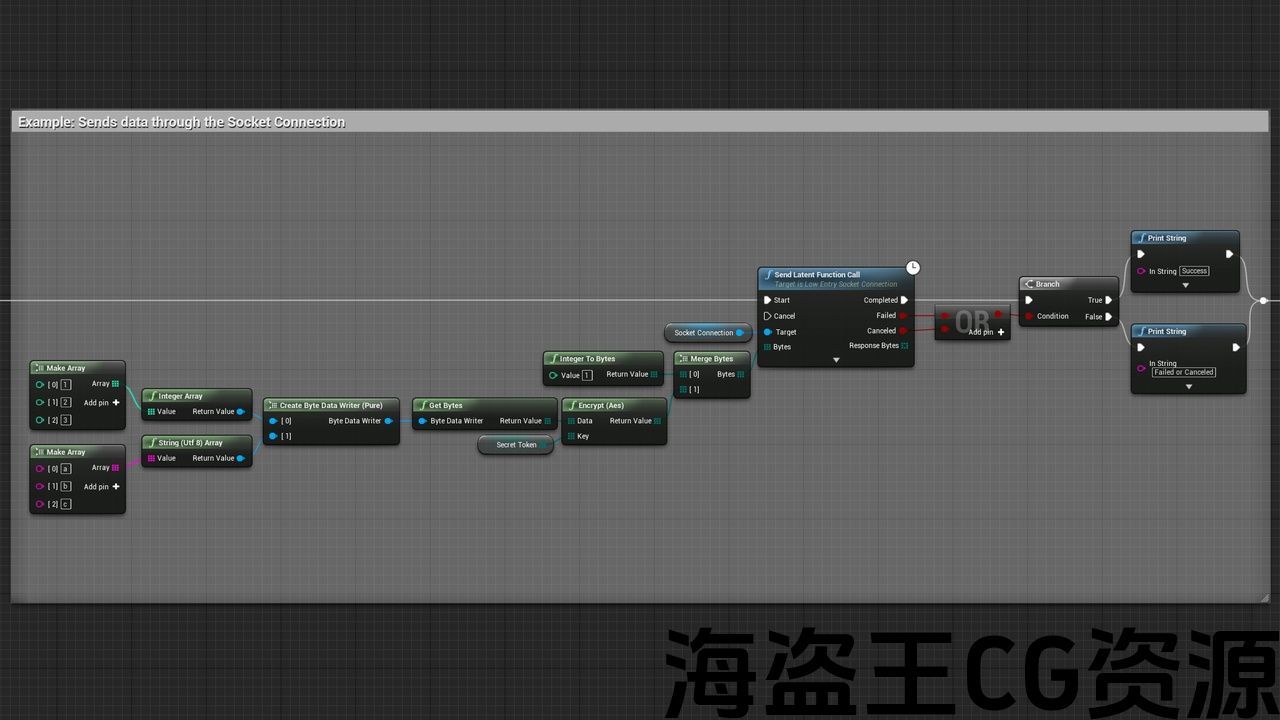The height and width of the screenshot is (720, 1280).
Task: Expand advanced options on Success Print String
Action: 1185,285
